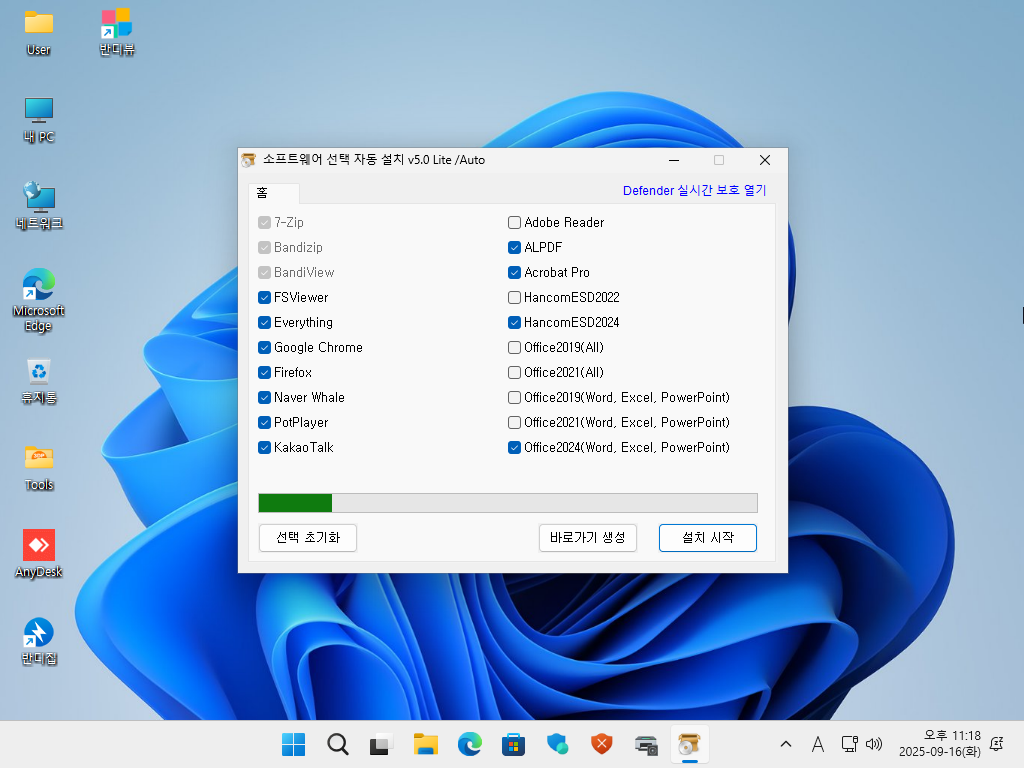Open volume tray icon
Image resolution: width=1024 pixels, height=768 pixels.
(874, 744)
